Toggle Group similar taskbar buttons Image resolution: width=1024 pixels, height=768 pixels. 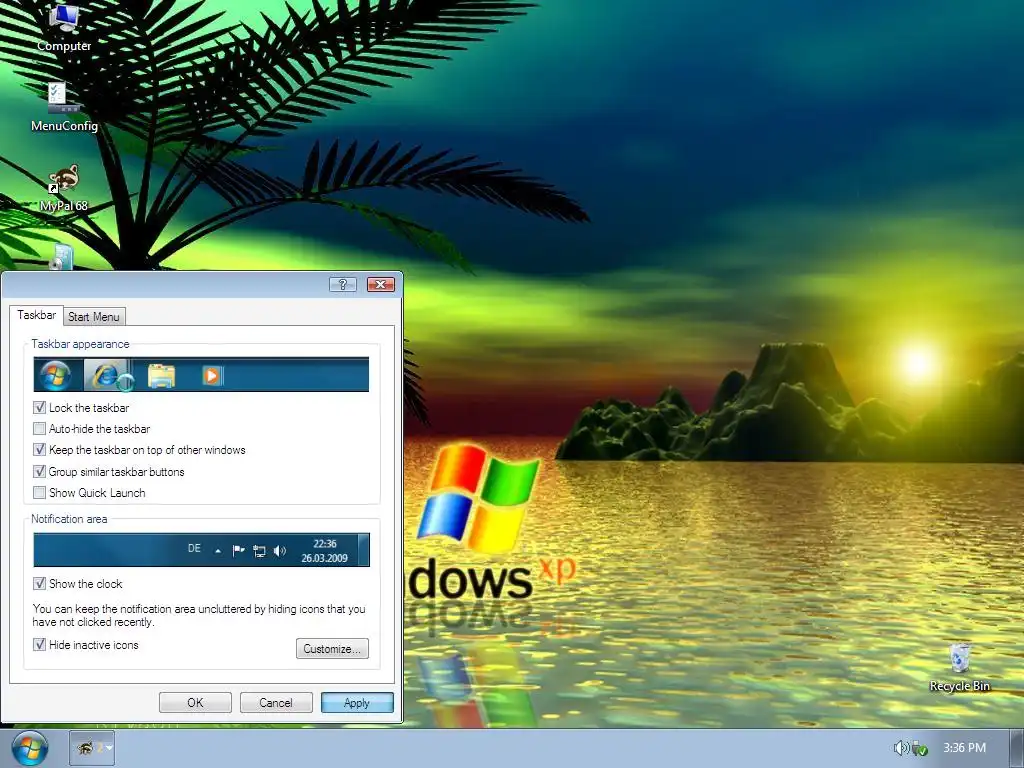click(39, 471)
